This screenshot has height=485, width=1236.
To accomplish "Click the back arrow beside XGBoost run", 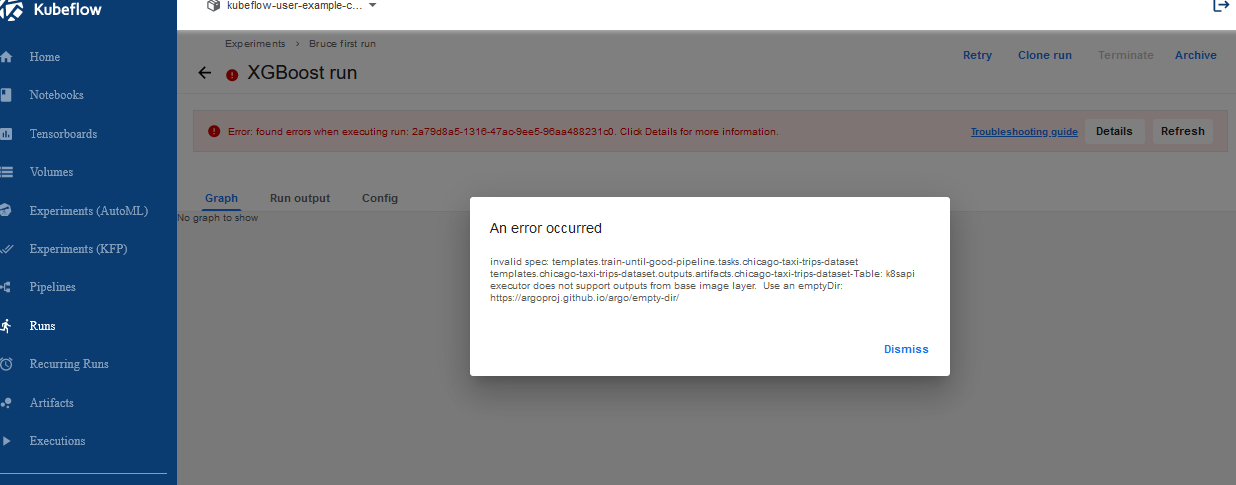I will click(205, 73).
